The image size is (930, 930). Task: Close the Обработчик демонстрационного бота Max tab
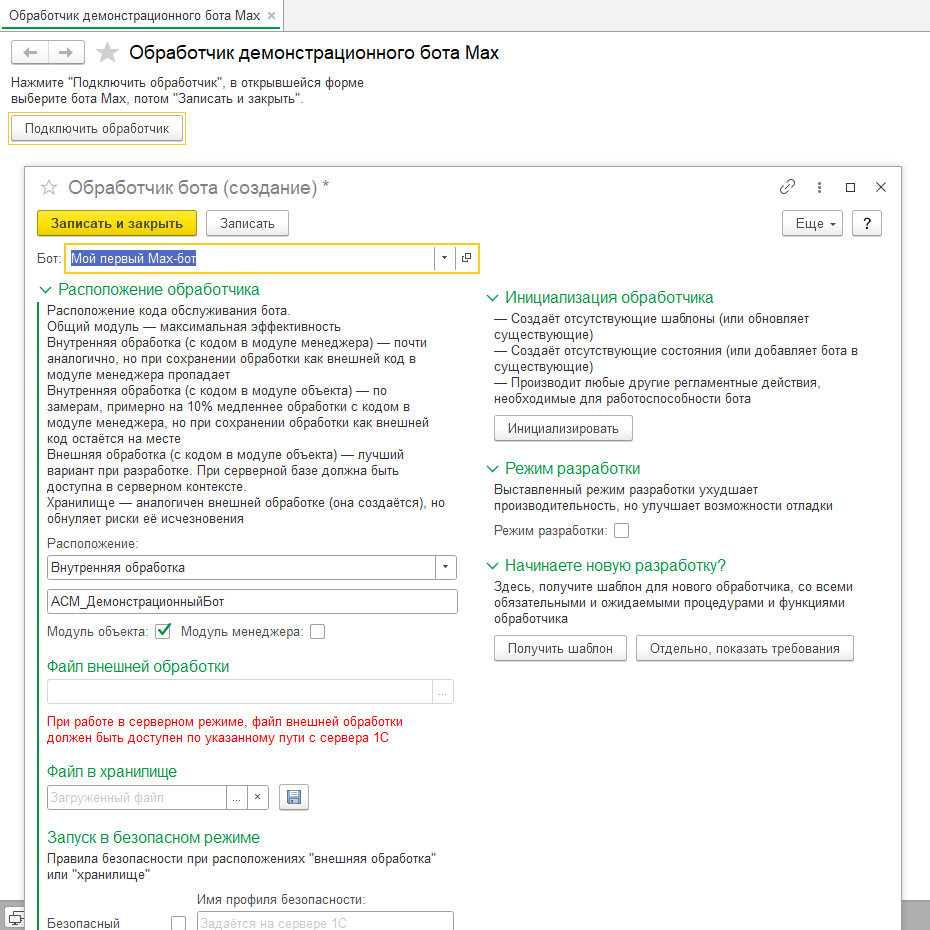[x=272, y=15]
